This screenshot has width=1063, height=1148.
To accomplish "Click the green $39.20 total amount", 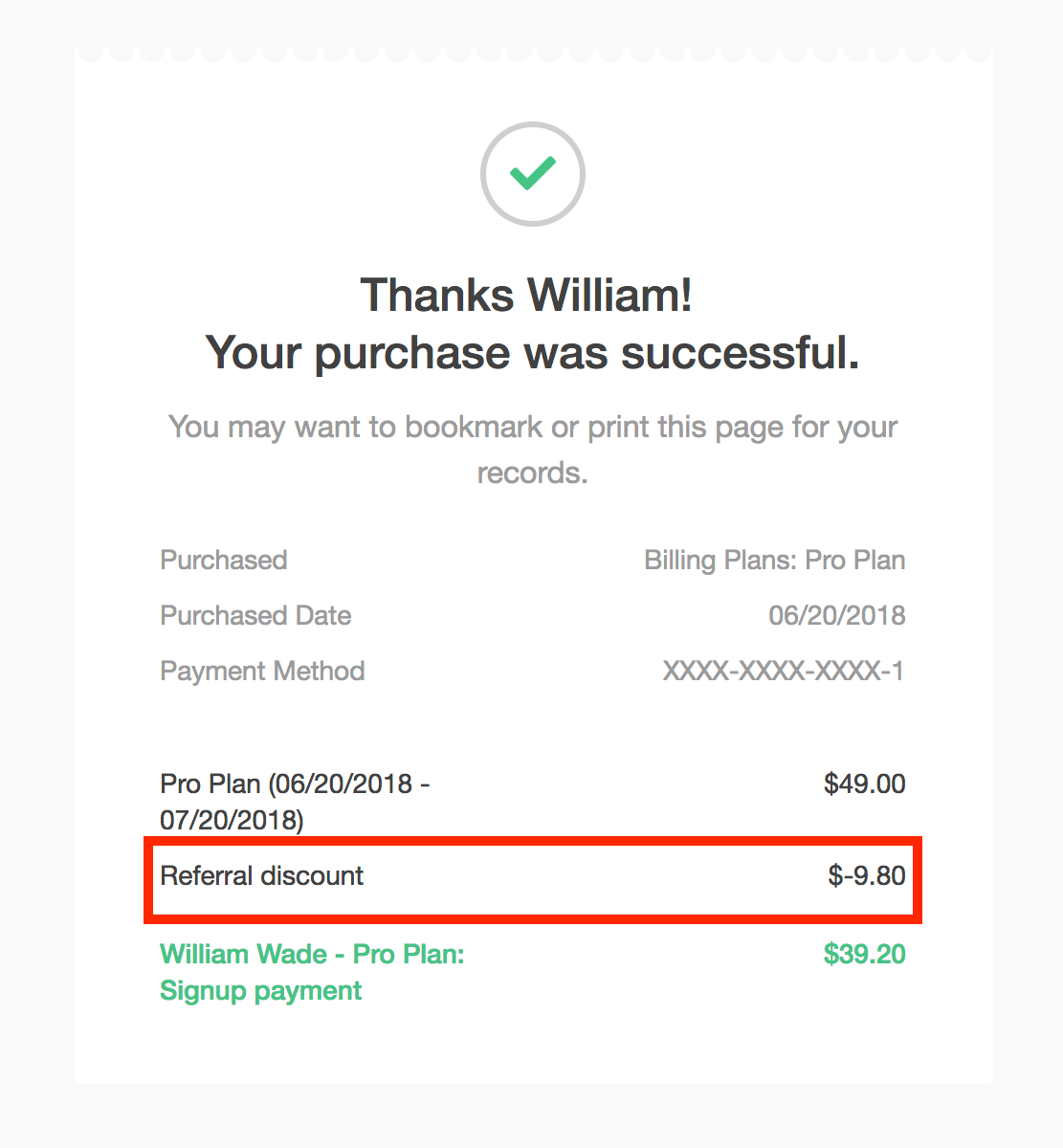I will pos(865,954).
